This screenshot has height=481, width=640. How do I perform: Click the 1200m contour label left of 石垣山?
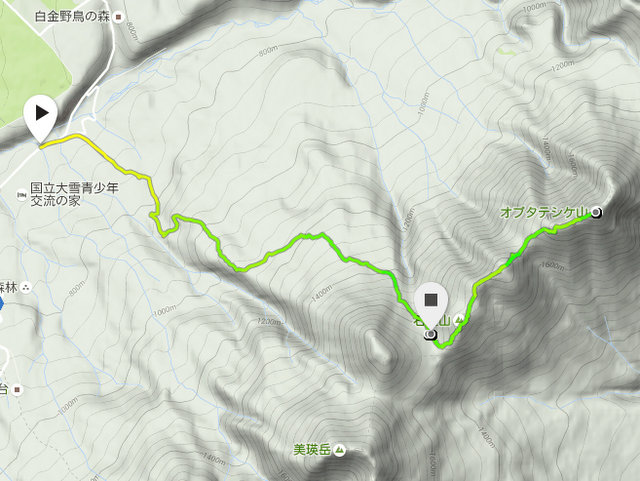point(270,321)
